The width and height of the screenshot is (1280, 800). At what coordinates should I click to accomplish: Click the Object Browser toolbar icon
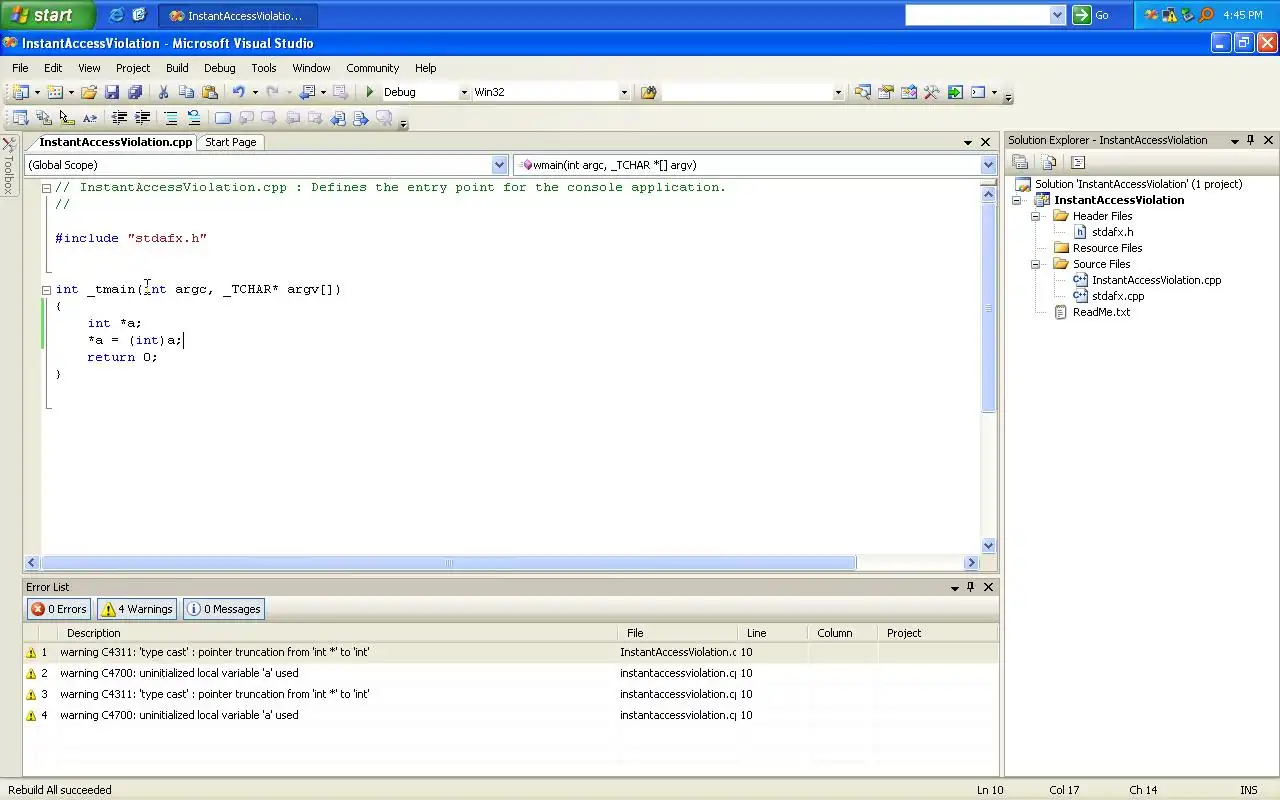pyautogui.click(x=909, y=92)
